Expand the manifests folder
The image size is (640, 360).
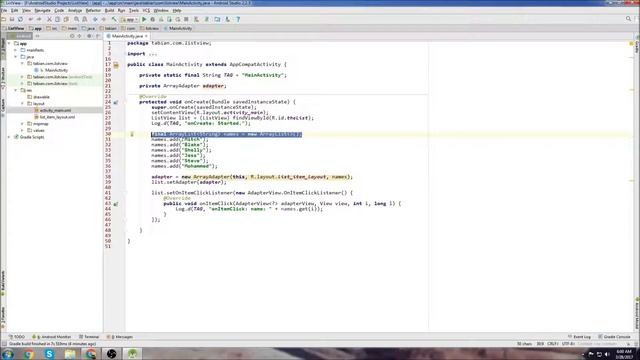[16, 50]
